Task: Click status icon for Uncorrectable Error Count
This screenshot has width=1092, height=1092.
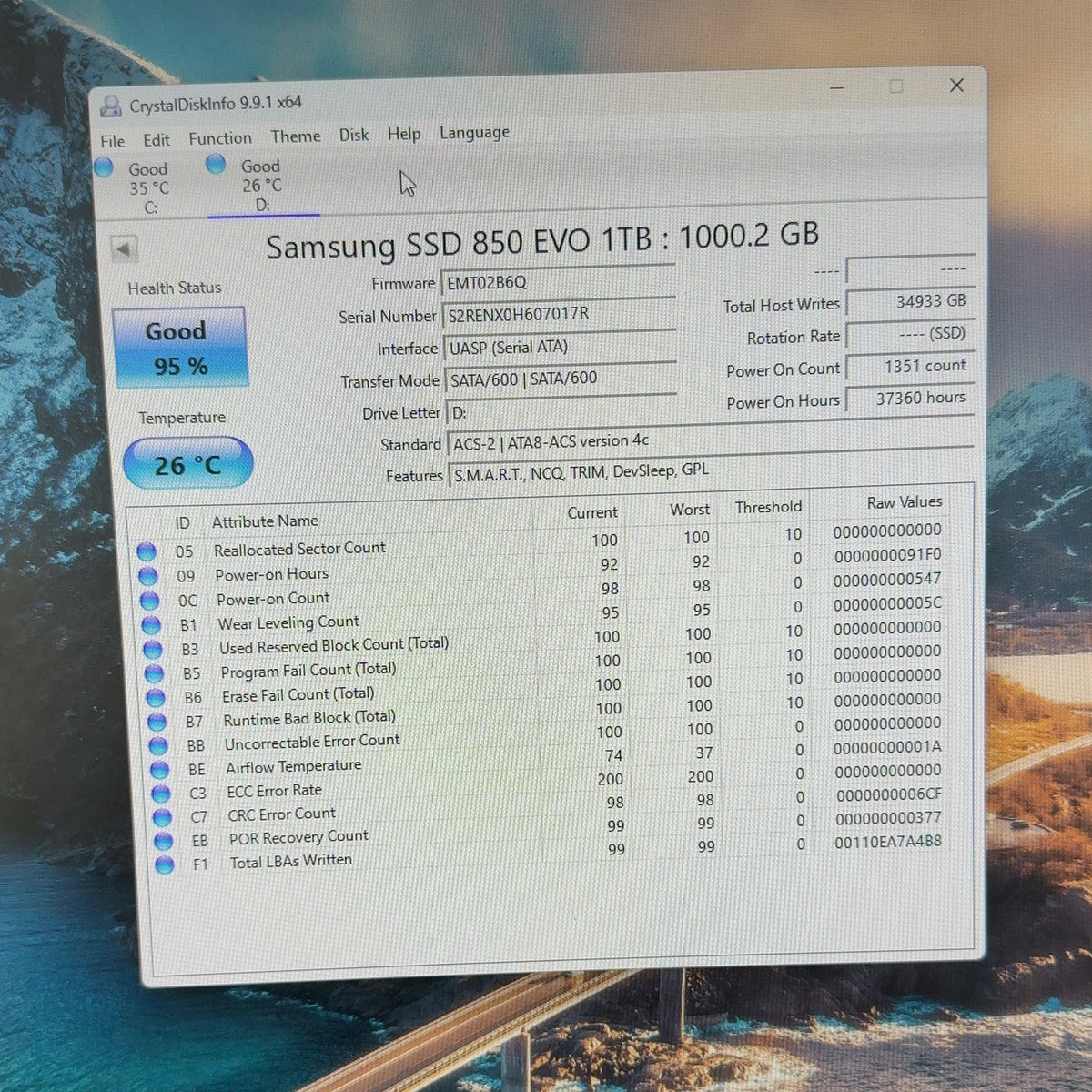Action: [x=158, y=746]
